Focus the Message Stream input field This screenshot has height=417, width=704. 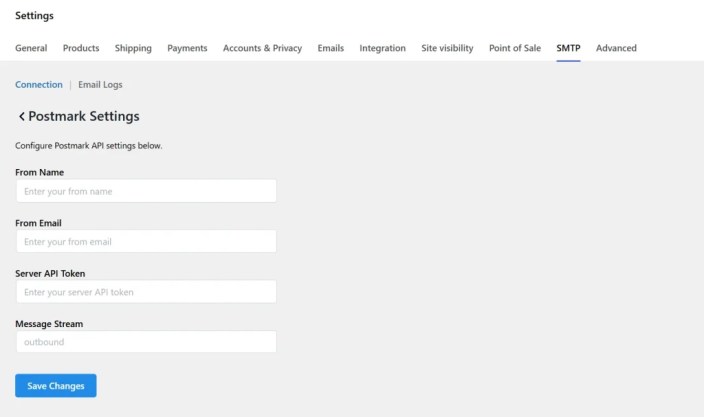click(x=146, y=342)
